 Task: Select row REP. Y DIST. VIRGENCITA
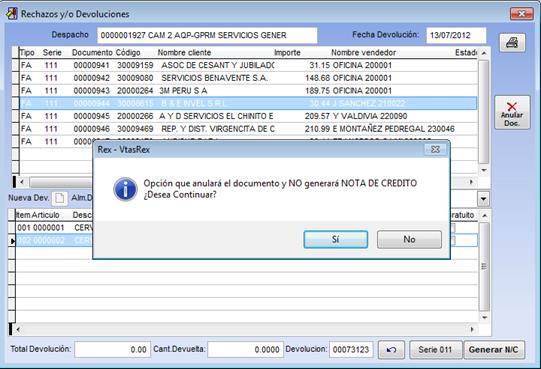248,129
